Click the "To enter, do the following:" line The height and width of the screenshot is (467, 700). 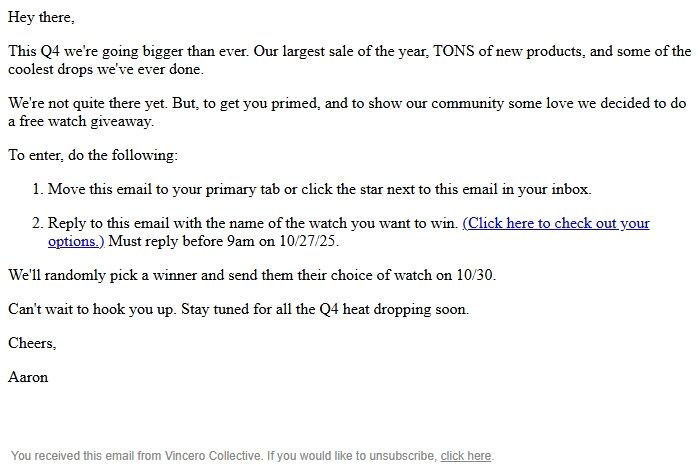click(x=92, y=155)
